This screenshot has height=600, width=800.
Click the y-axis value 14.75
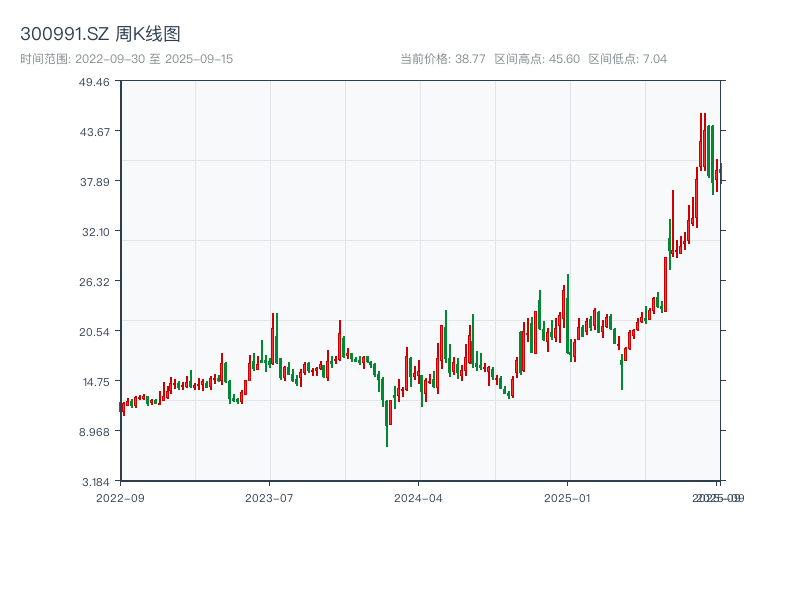click(x=96, y=382)
